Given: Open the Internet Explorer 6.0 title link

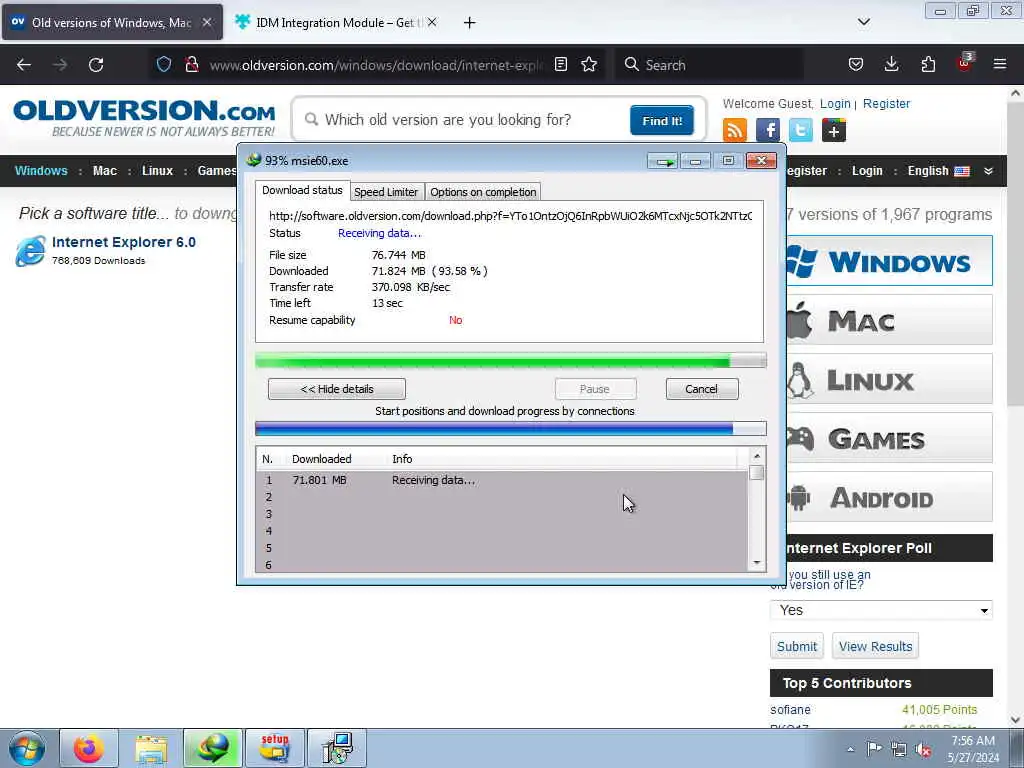Looking at the screenshot, I should point(124,242).
